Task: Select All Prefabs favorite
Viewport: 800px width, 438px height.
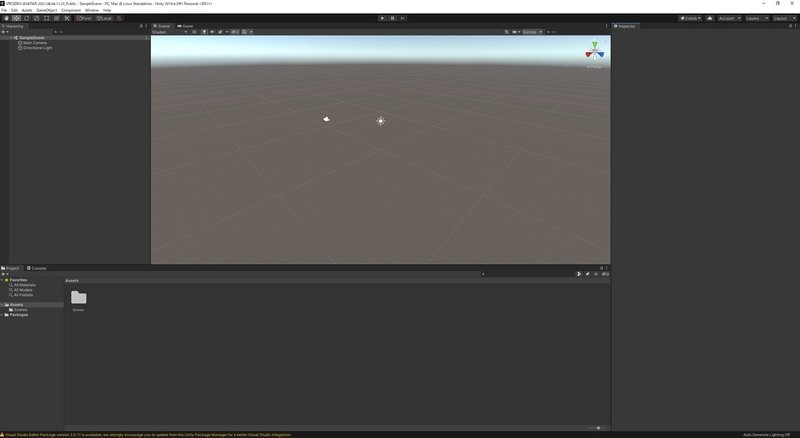Action: 23,295
